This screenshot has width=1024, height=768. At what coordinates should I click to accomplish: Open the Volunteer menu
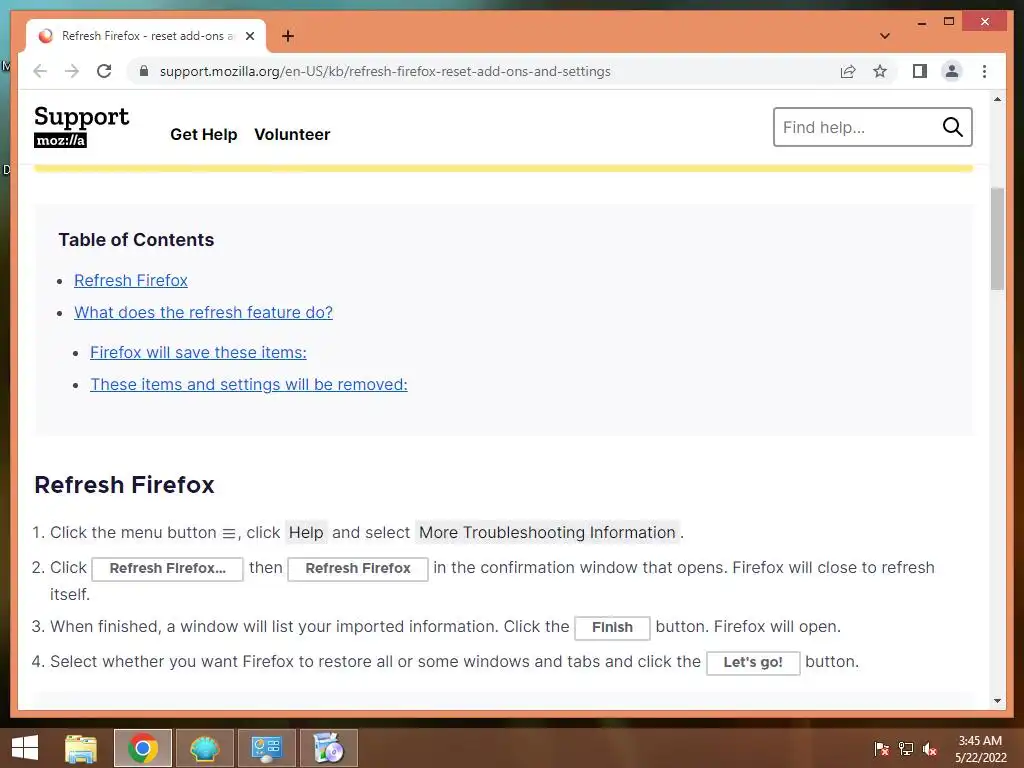tap(292, 134)
